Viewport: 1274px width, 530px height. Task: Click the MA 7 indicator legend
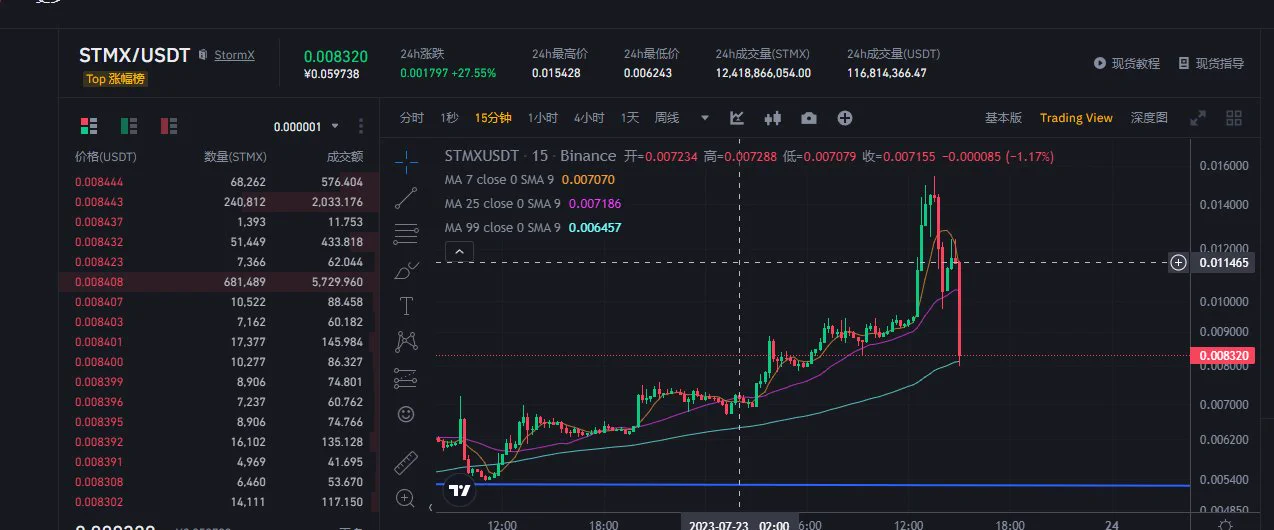pyautogui.click(x=530, y=179)
